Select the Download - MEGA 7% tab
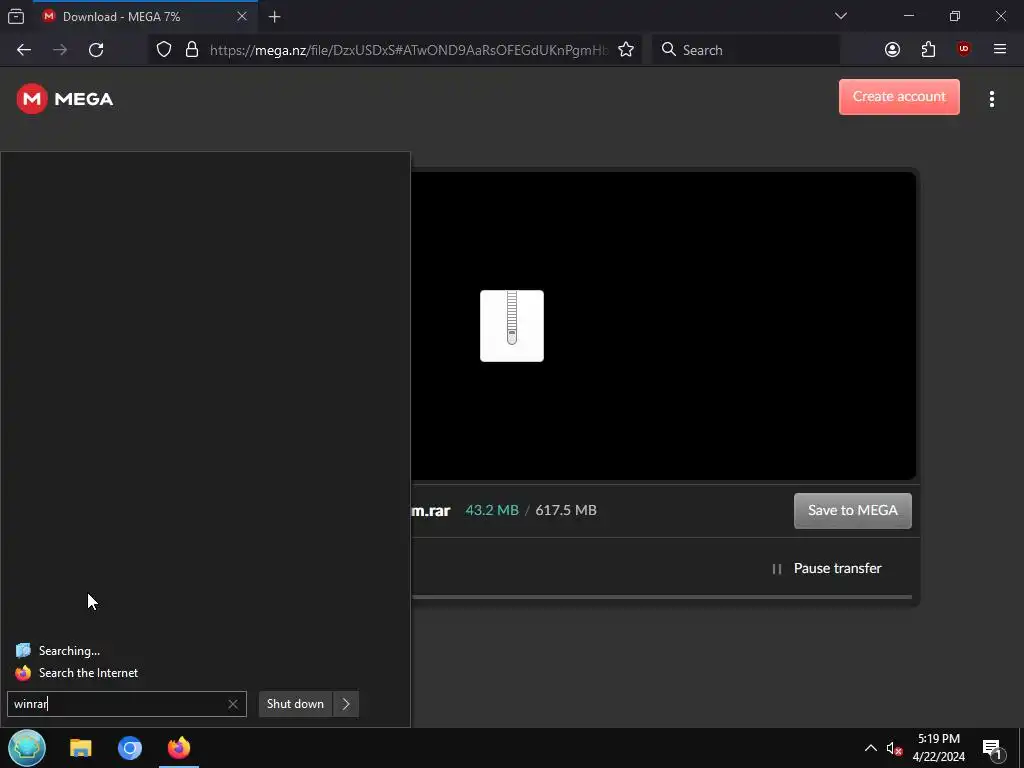1024x768 pixels. pos(145,16)
